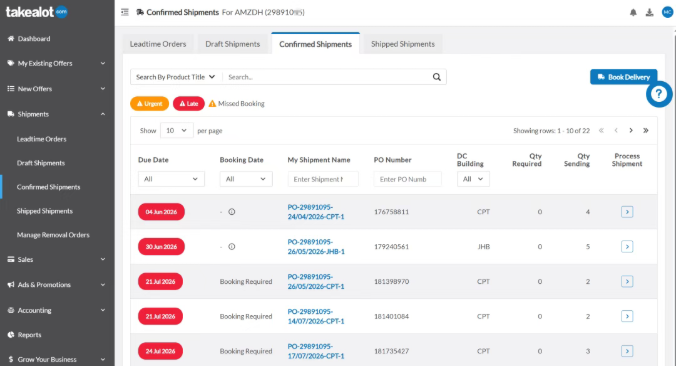Open shipment PO-29891095-26/05/2026-CPT-1 link

pos(316,282)
